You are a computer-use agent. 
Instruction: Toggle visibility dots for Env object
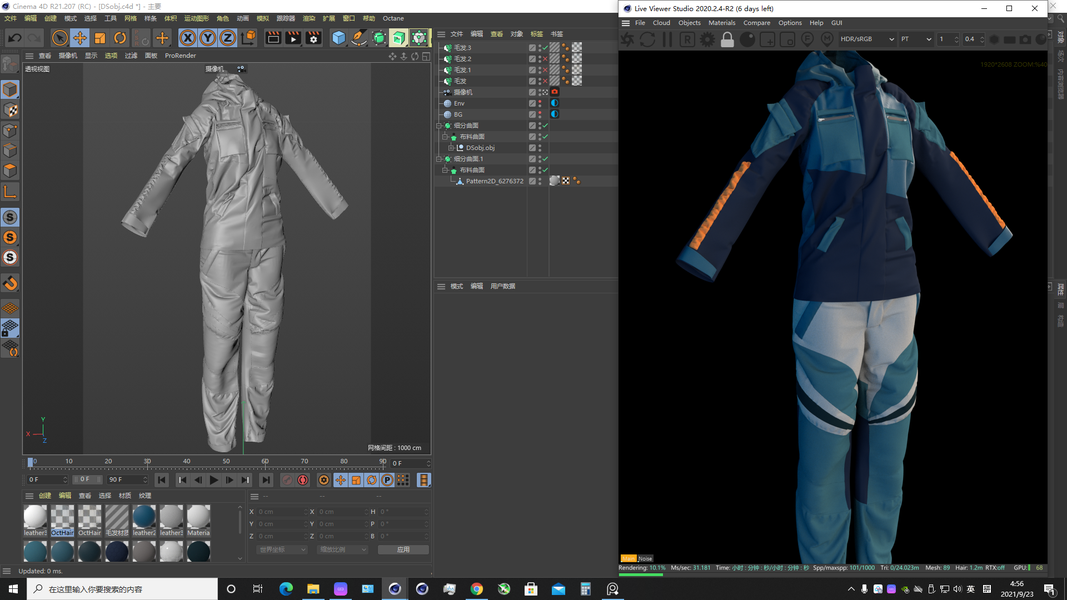541,103
